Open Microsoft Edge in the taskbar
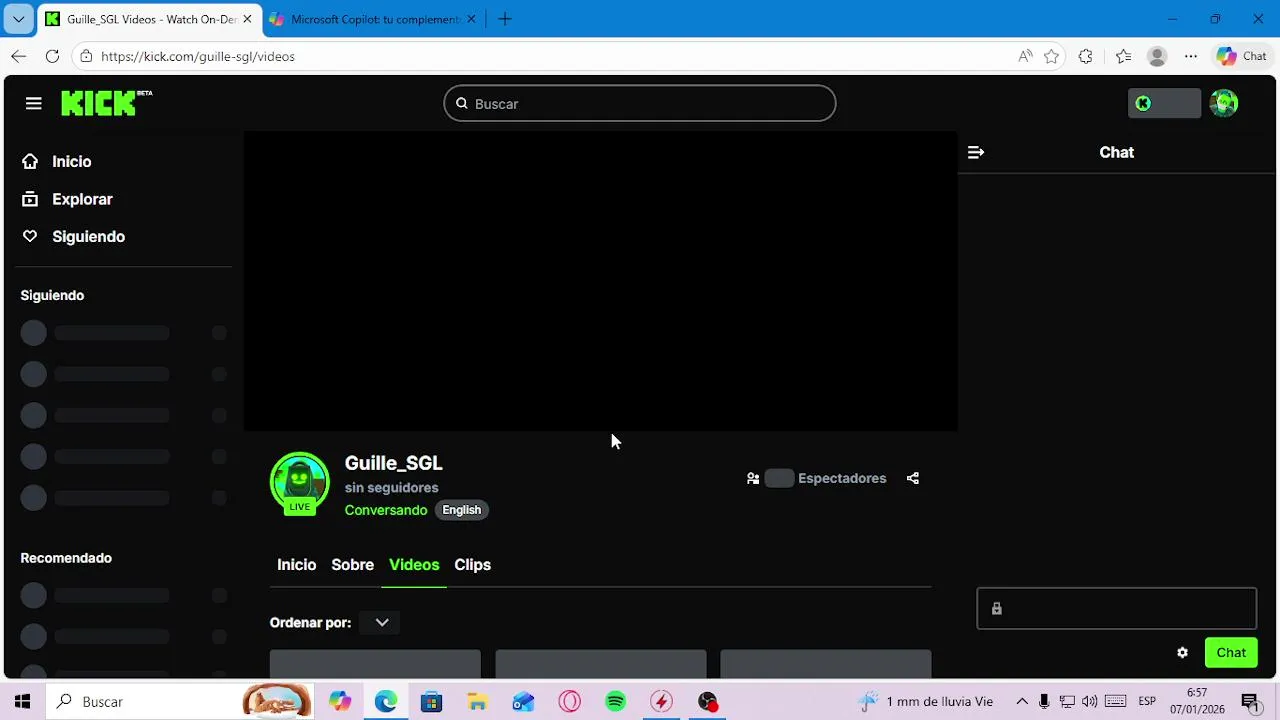1280x720 pixels. 386,702
